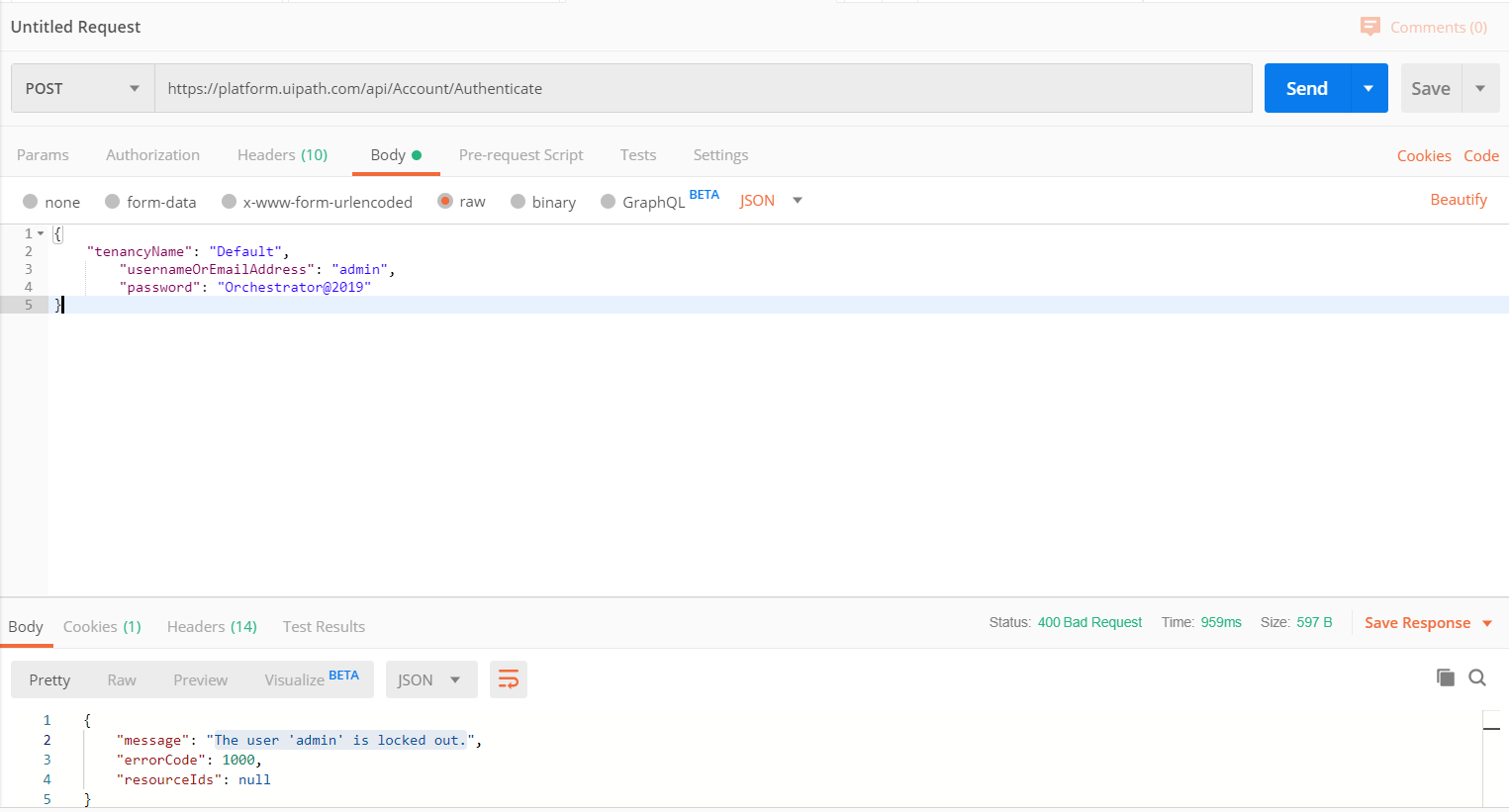This screenshot has width=1509, height=812.
Task: Open the response Cookies (1) tab
Action: (x=102, y=627)
